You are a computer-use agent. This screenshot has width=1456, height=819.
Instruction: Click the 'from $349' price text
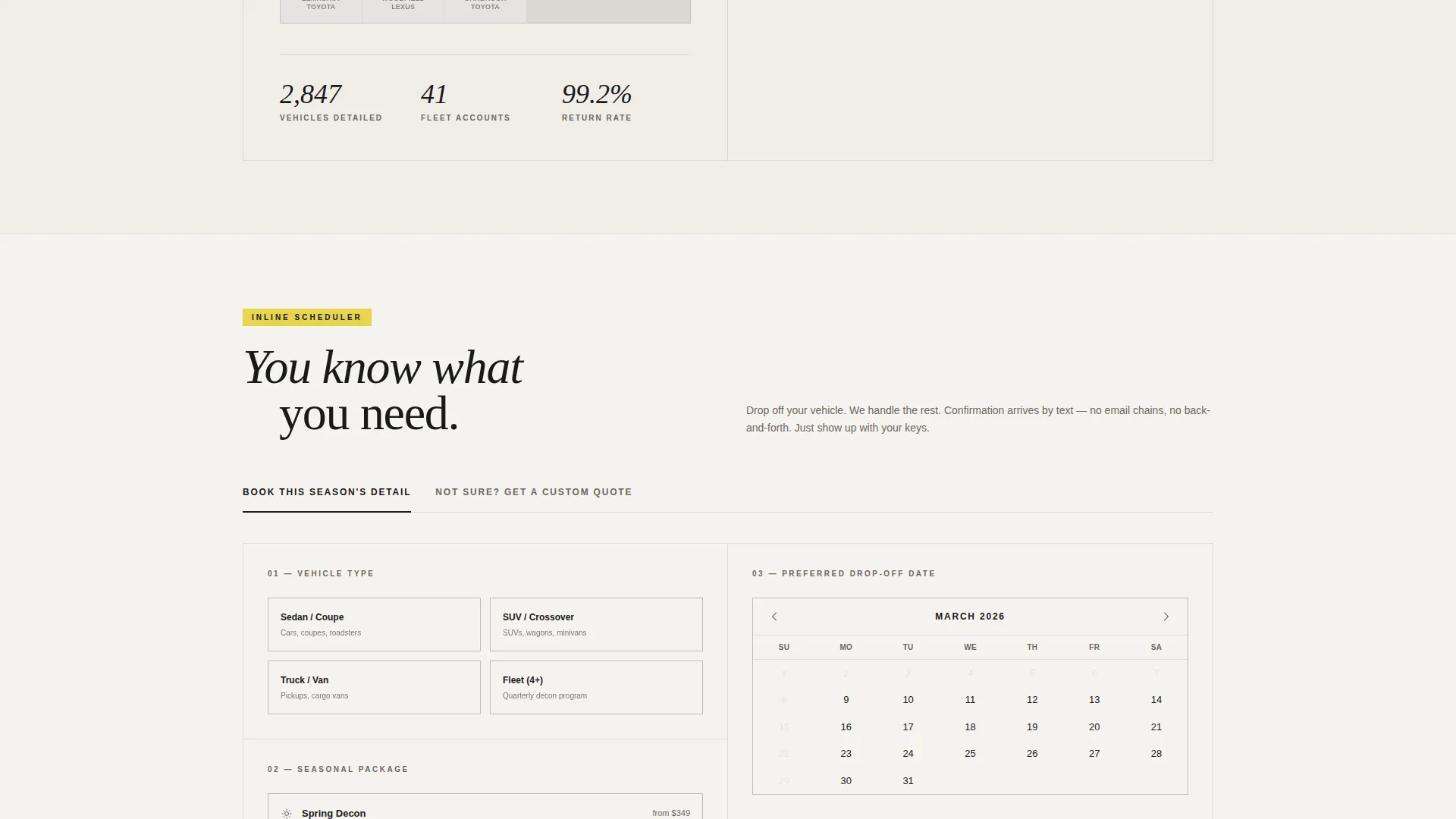(x=671, y=813)
